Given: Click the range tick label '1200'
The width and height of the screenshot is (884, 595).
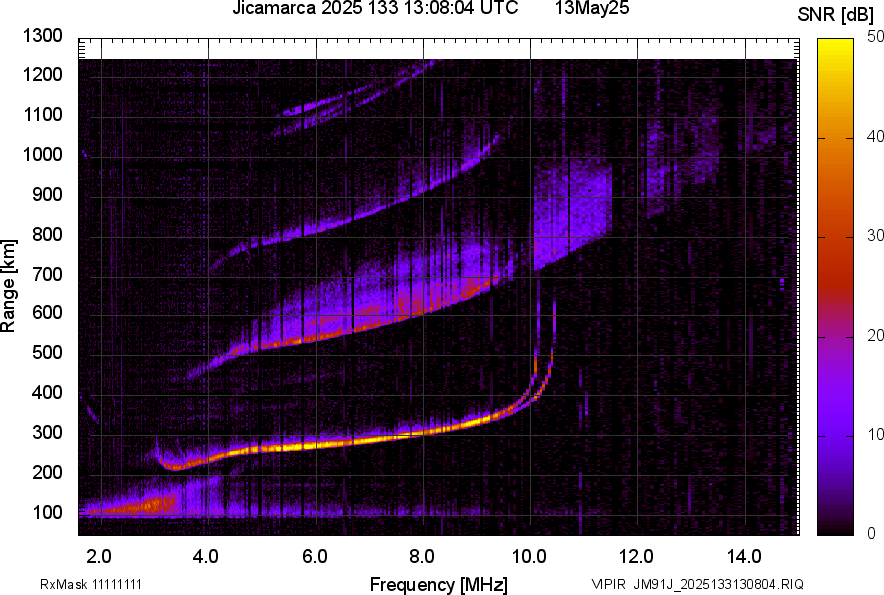Looking at the screenshot, I should pos(42,74).
